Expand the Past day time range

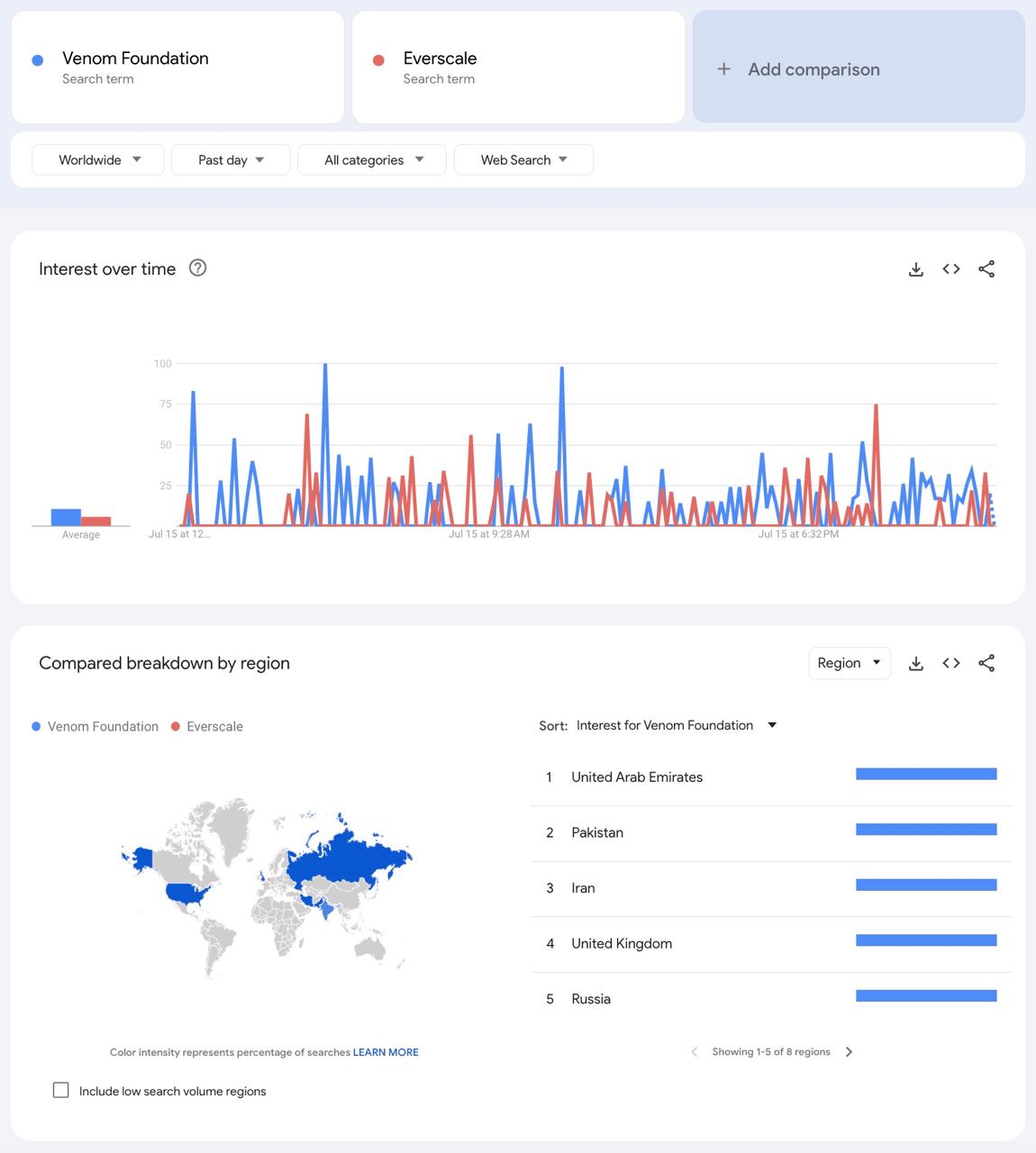point(231,160)
